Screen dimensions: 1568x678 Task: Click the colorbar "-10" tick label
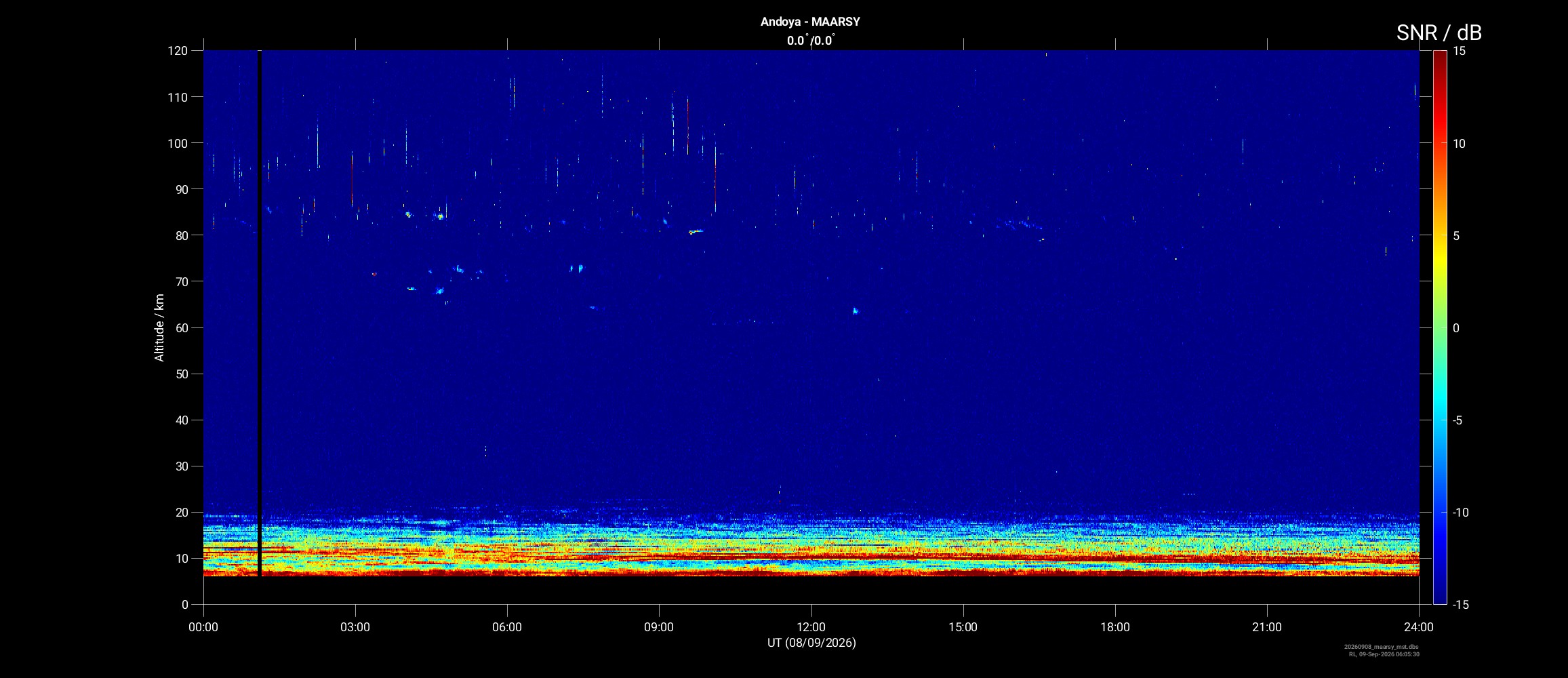coord(1460,513)
